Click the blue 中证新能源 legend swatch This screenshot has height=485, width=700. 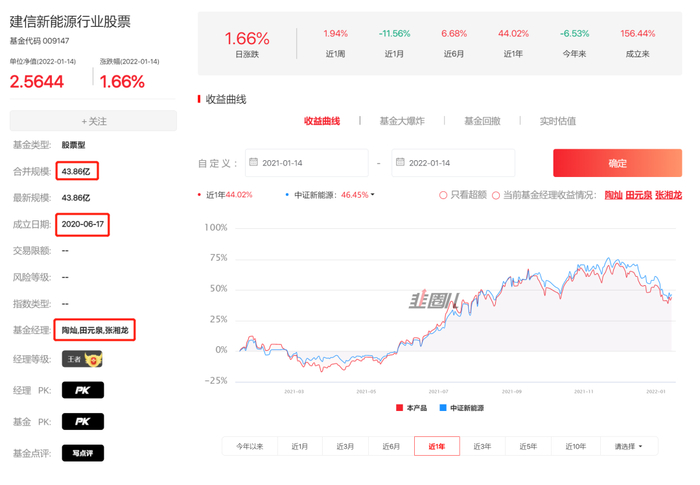pyautogui.click(x=443, y=407)
